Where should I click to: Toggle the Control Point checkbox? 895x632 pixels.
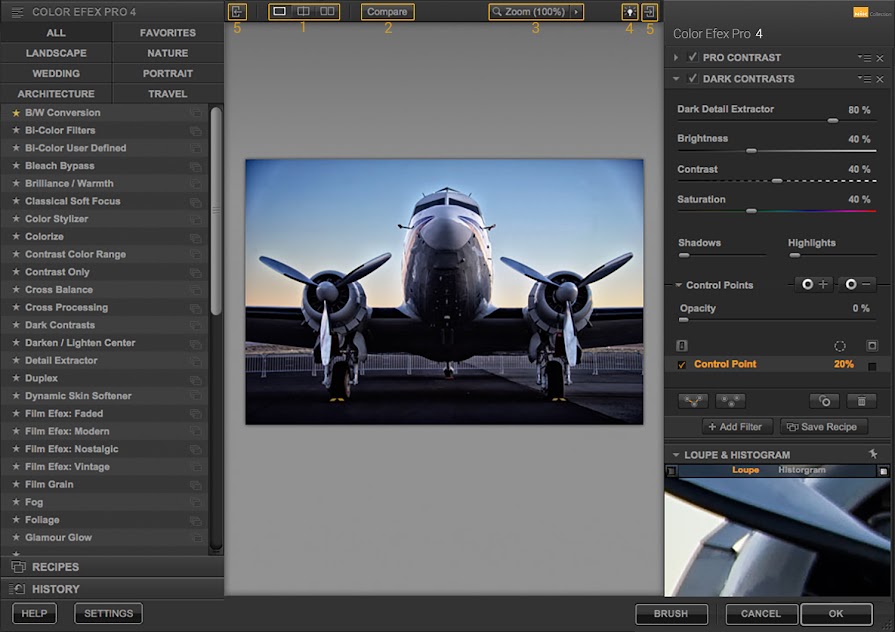tap(682, 365)
